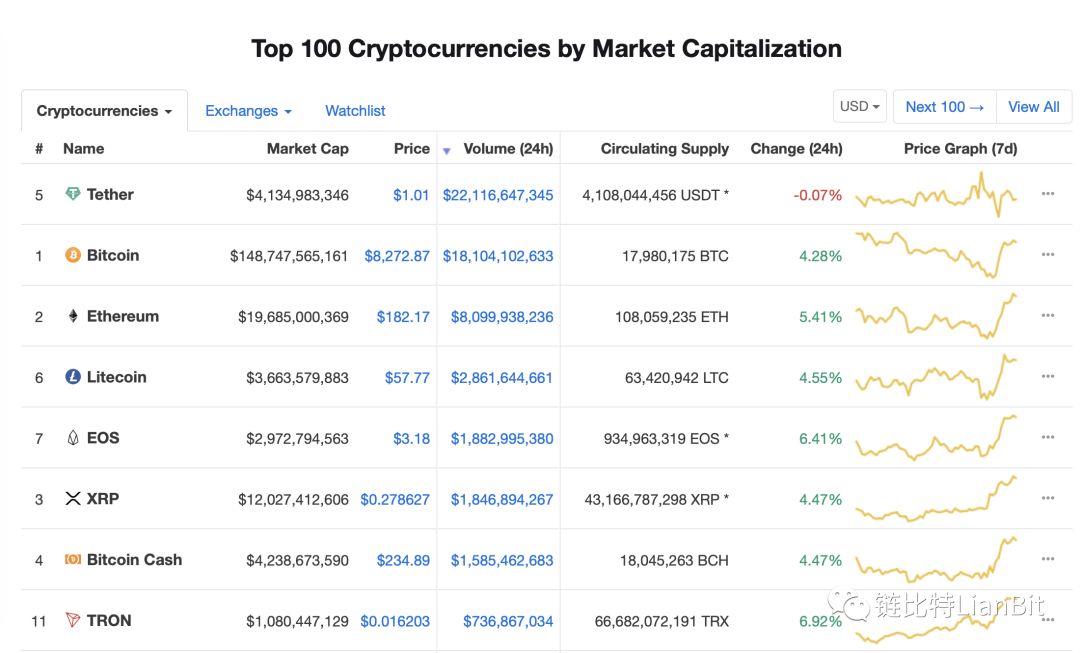Open more options for Ethereum row

[x=1047, y=316]
